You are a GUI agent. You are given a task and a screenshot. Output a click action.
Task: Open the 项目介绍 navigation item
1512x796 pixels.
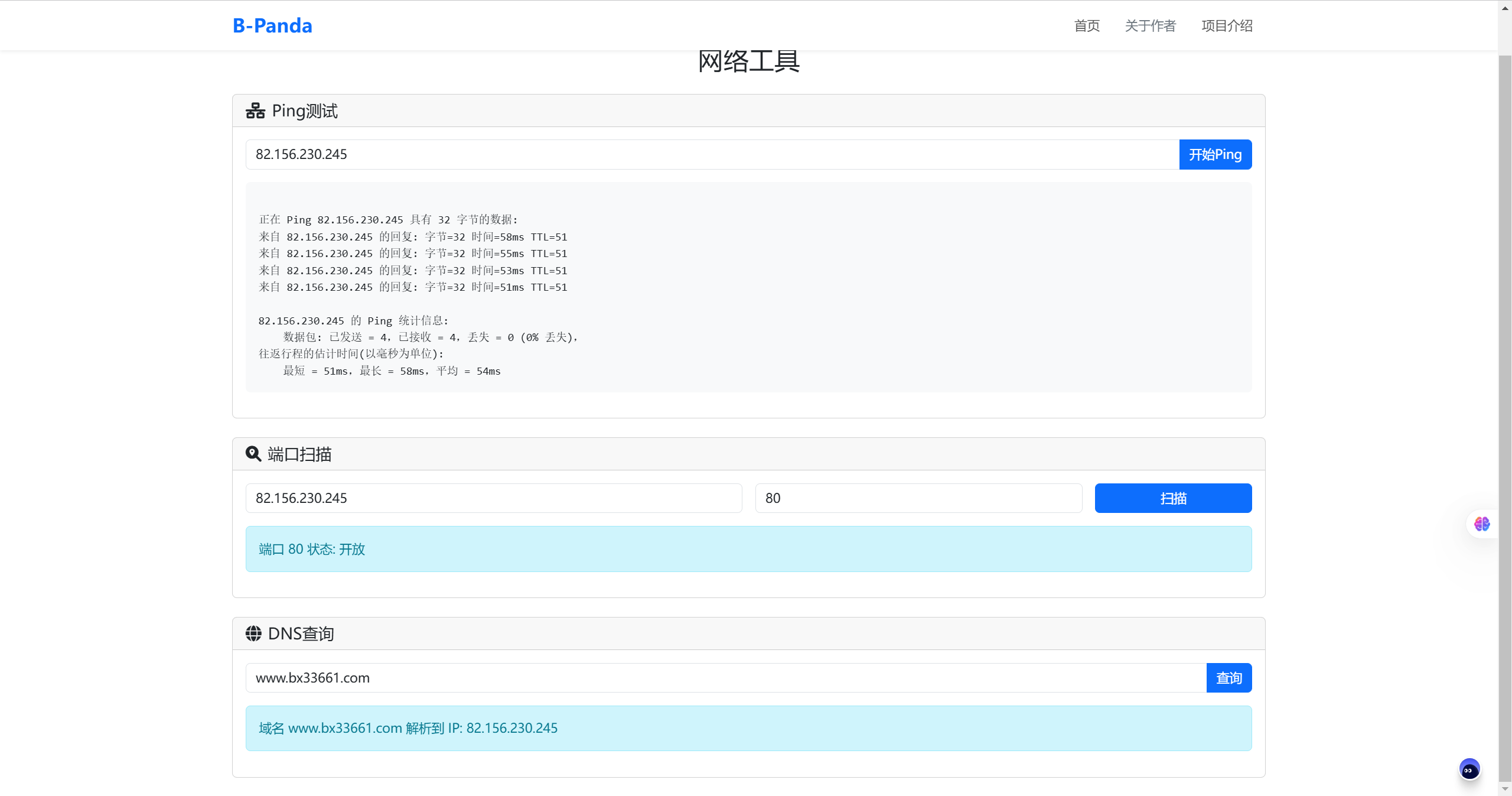coord(1227,25)
